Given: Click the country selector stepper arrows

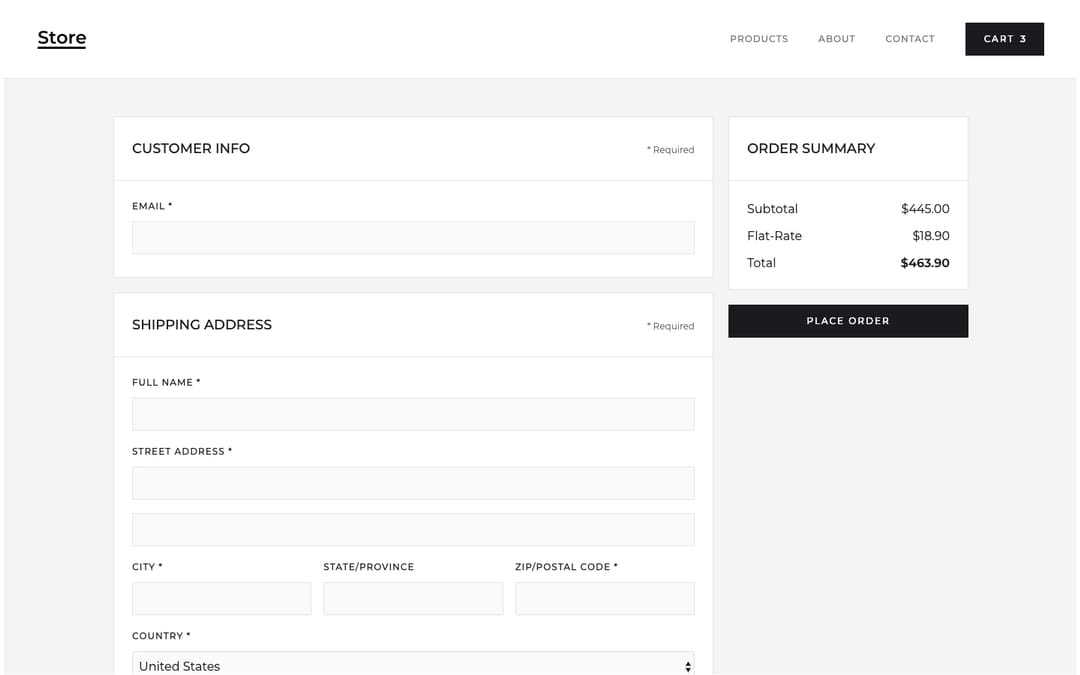Looking at the screenshot, I should pos(688,664).
